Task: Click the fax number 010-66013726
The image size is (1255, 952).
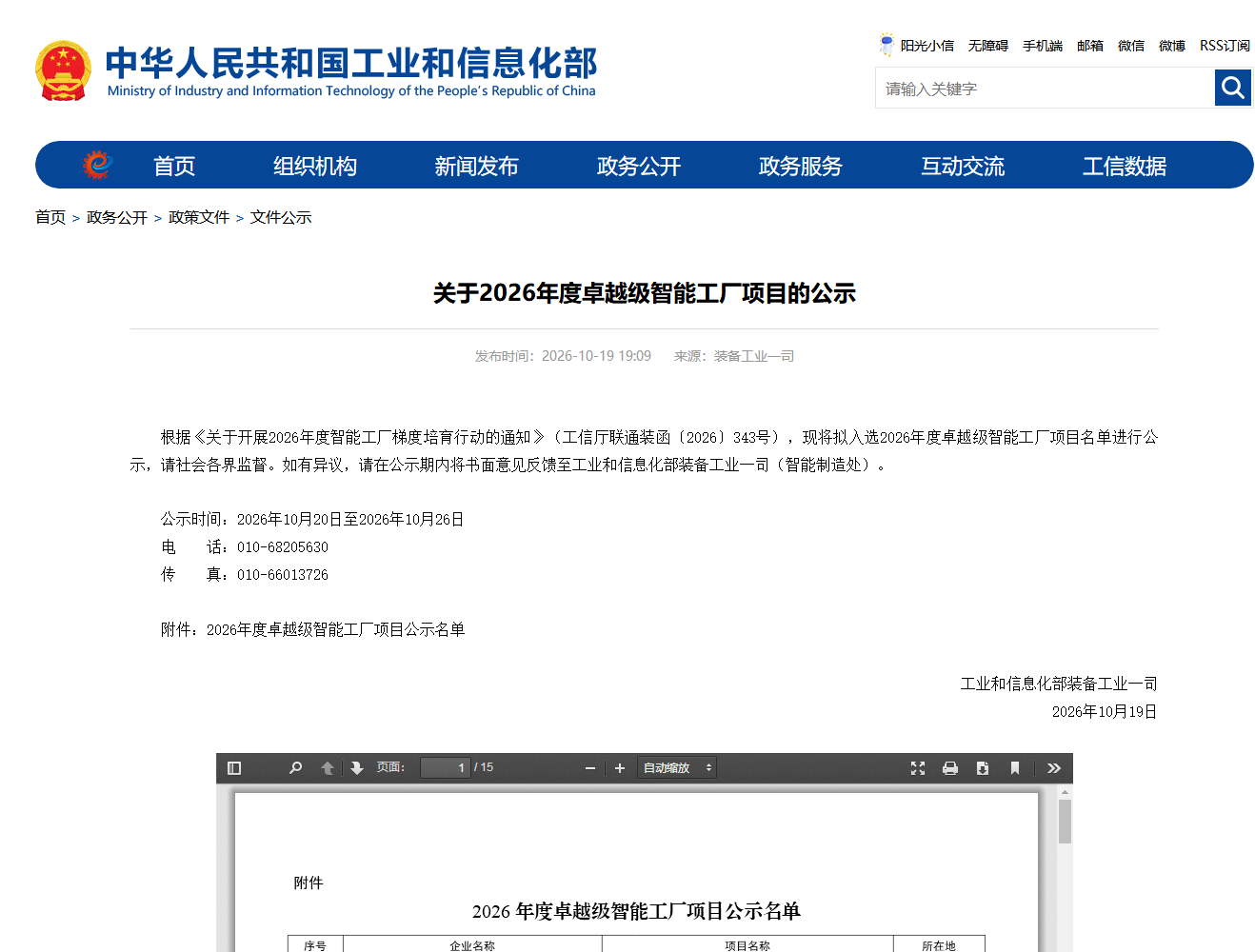Action: pyautogui.click(x=283, y=575)
